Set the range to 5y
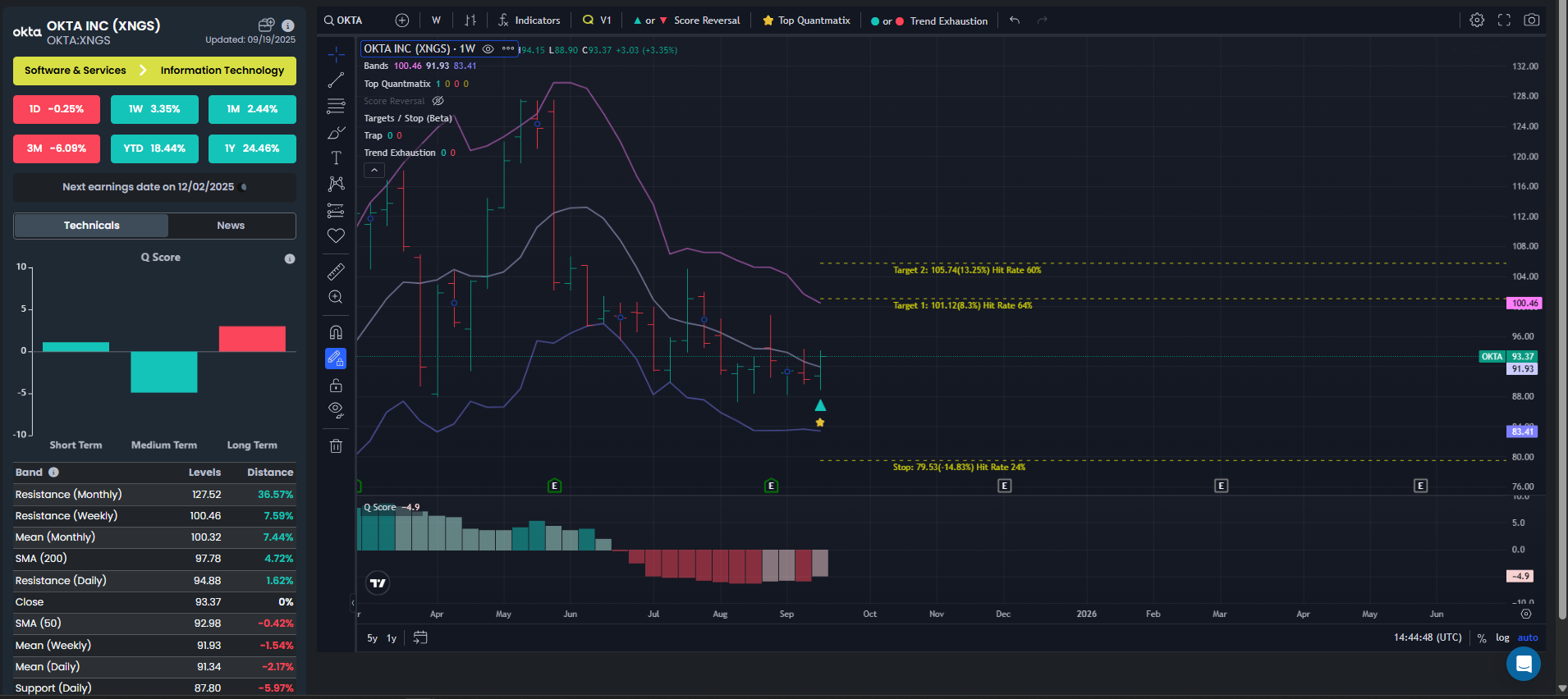Image resolution: width=1568 pixels, height=699 pixels. [x=373, y=638]
